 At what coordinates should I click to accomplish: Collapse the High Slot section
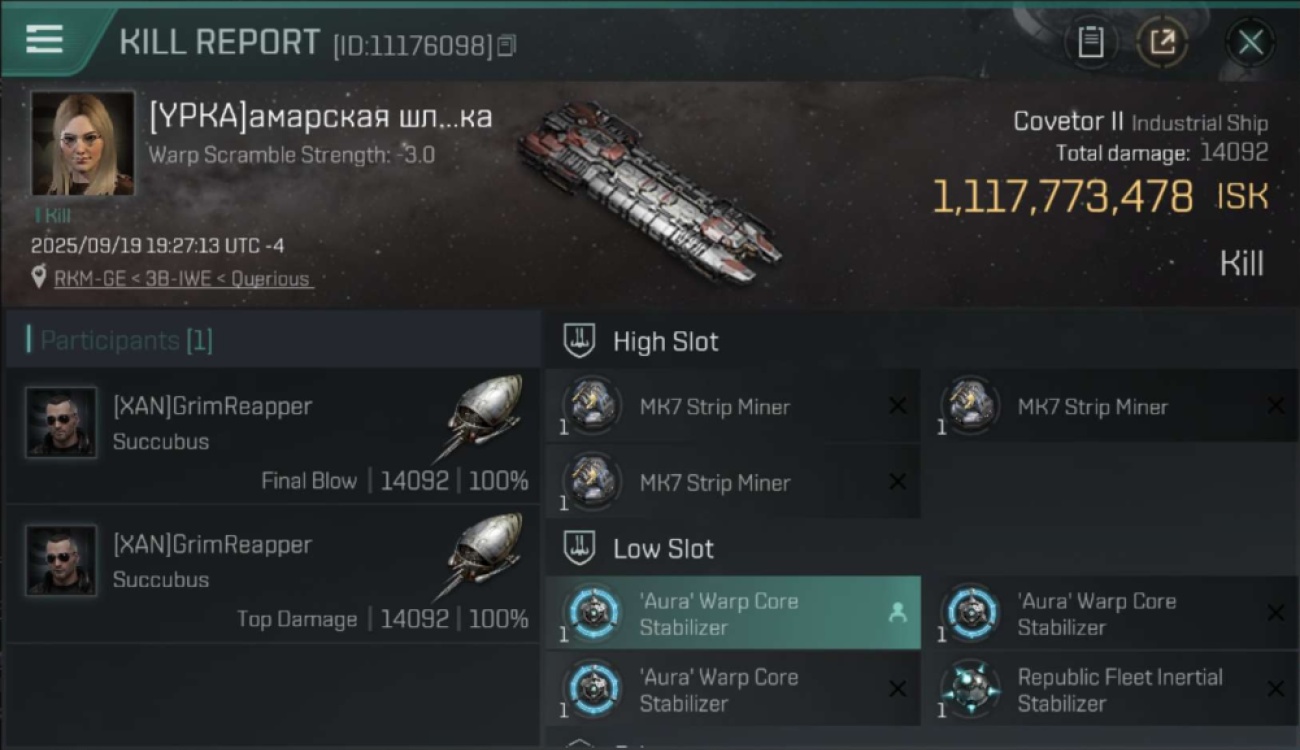point(580,341)
